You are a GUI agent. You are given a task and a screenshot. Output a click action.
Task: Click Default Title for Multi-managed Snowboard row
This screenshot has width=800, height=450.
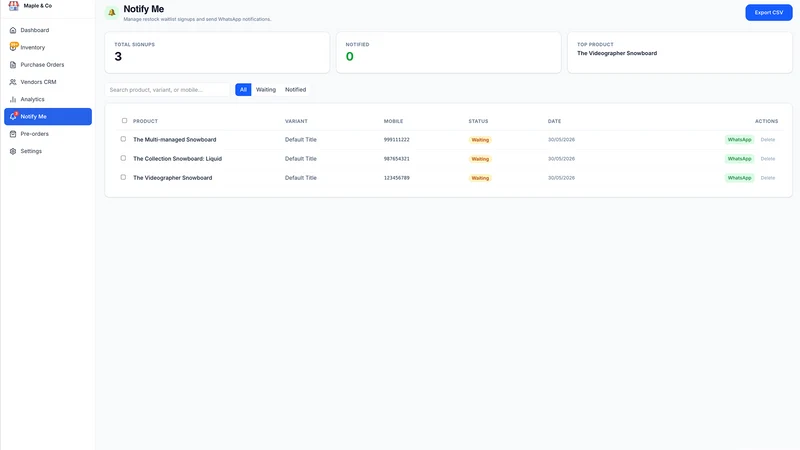(x=301, y=139)
